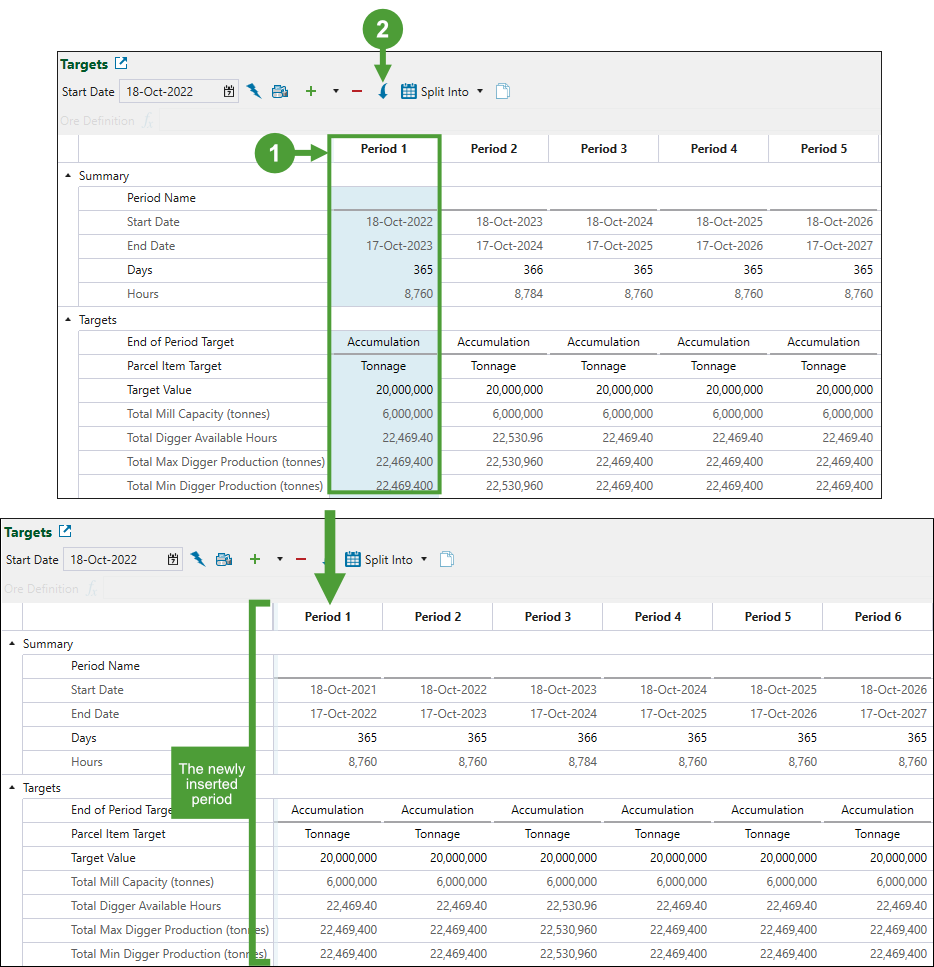Screen dimensions: 934x967
Task: Click upper cell with end date 17-Oct-2027
Action: tap(824, 245)
